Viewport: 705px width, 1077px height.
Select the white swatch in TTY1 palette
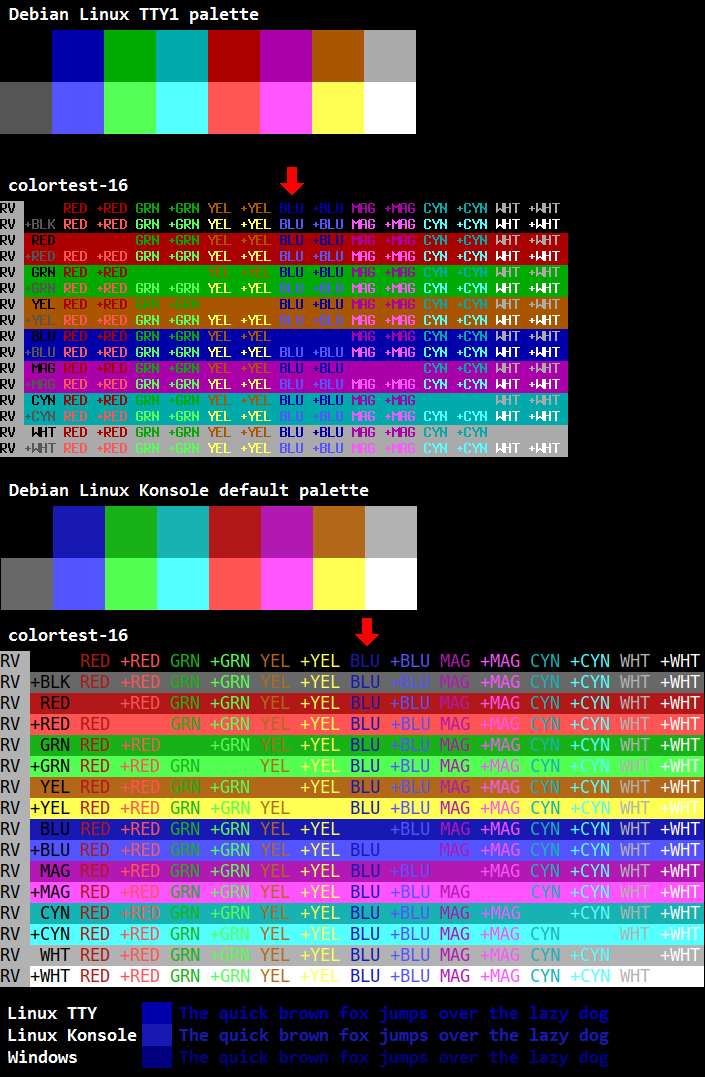[x=390, y=108]
